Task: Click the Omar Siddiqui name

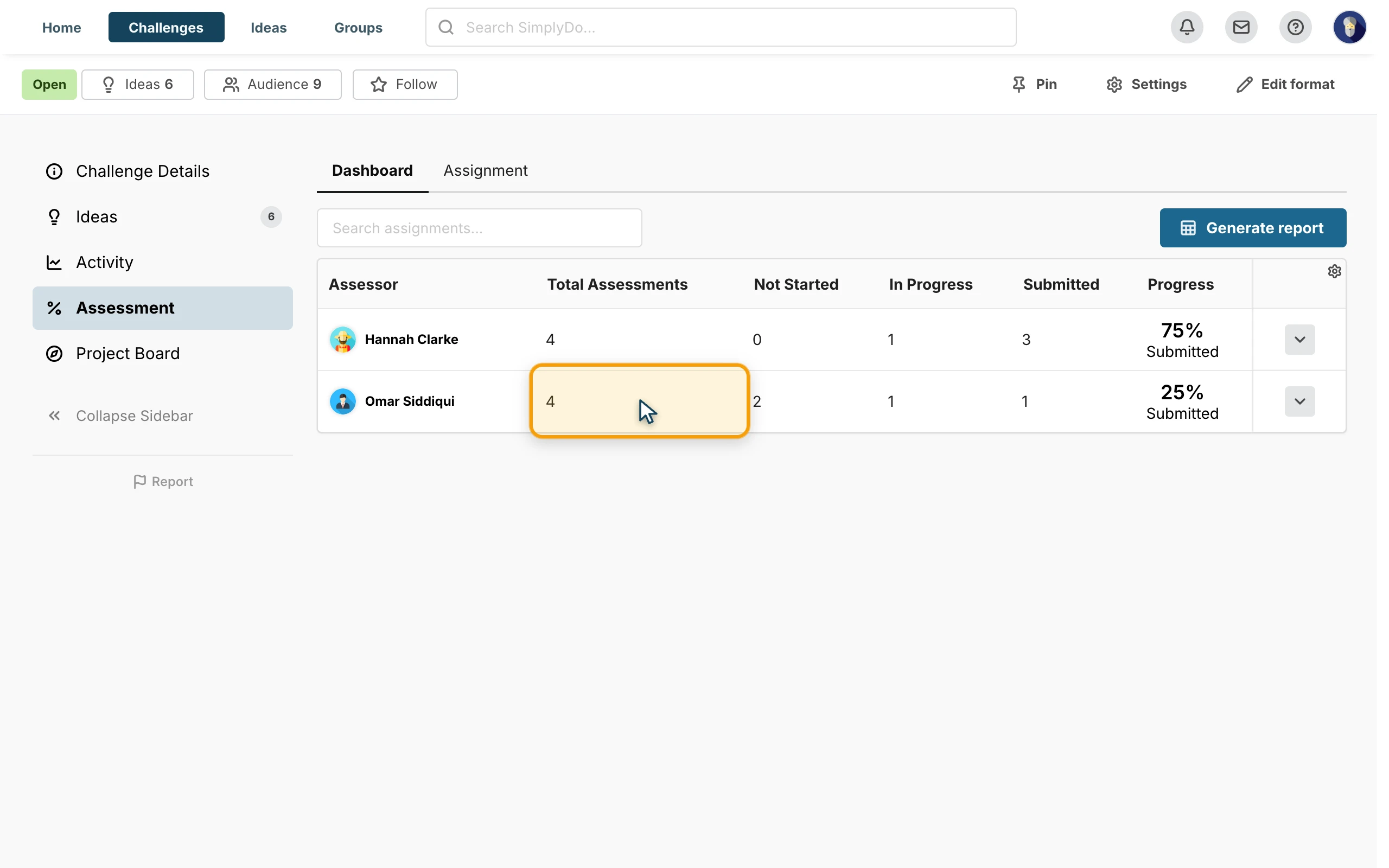Action: pos(410,401)
